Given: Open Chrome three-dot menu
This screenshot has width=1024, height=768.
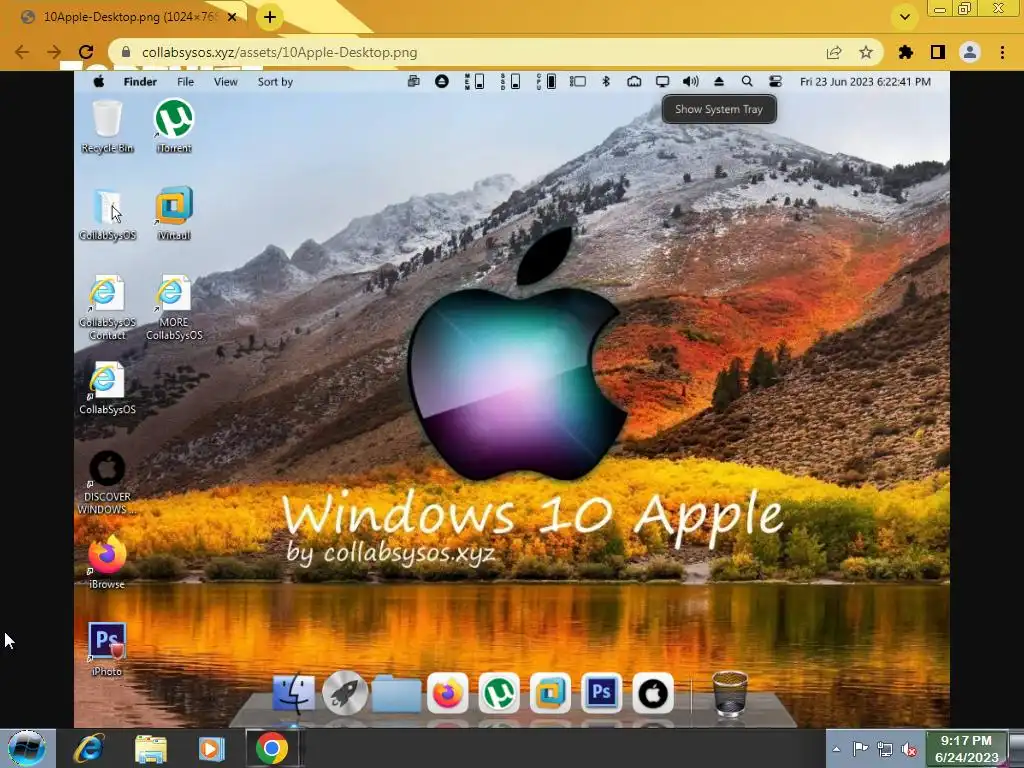Looking at the screenshot, I should click(1002, 52).
